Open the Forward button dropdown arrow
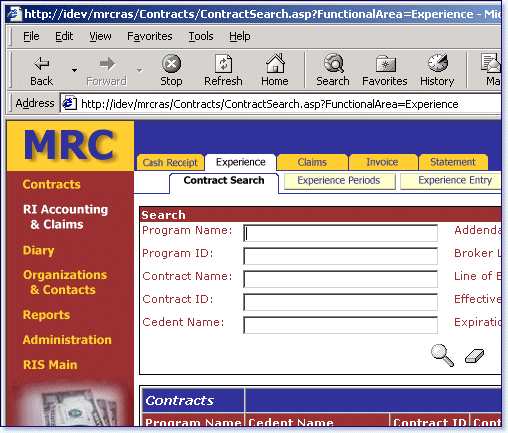The width and height of the screenshot is (508, 433). (x=140, y=70)
